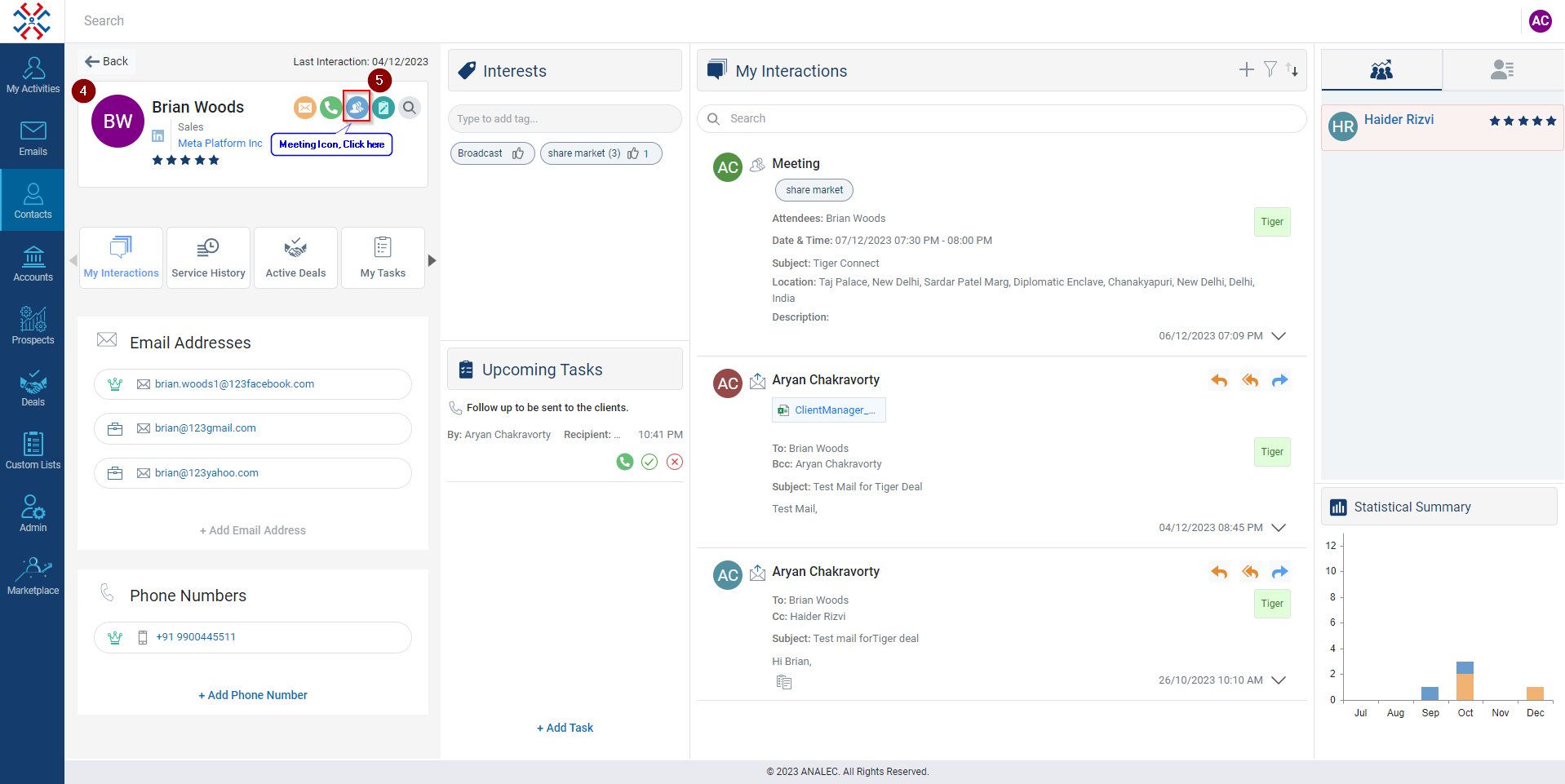
Task: Switch to the team coverage group tab
Action: click(x=1381, y=70)
